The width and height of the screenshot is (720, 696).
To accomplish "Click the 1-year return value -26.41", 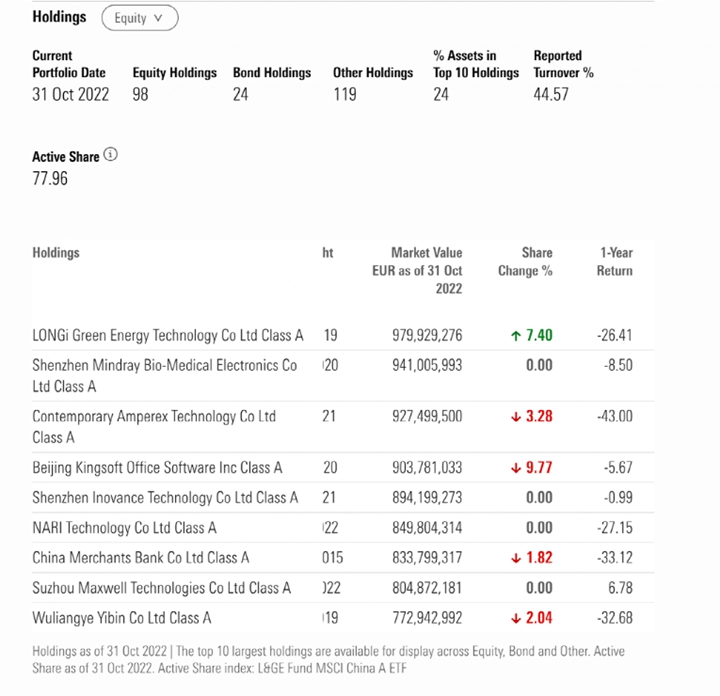I will [x=615, y=335].
